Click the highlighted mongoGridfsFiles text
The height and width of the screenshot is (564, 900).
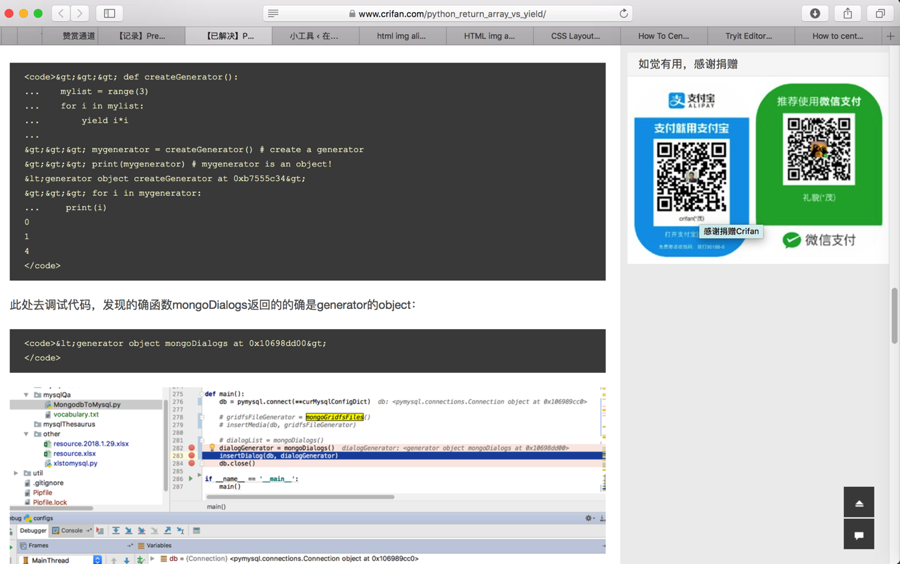[335, 417]
